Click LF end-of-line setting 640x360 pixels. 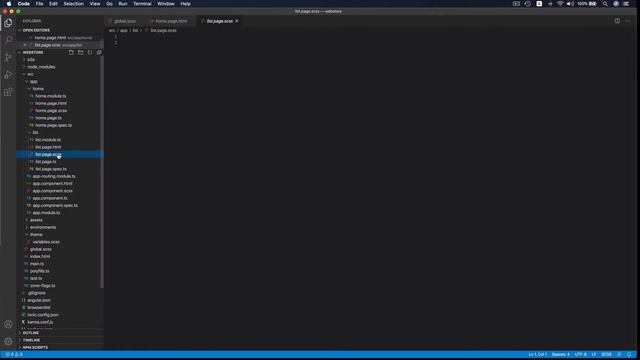click(x=594, y=354)
